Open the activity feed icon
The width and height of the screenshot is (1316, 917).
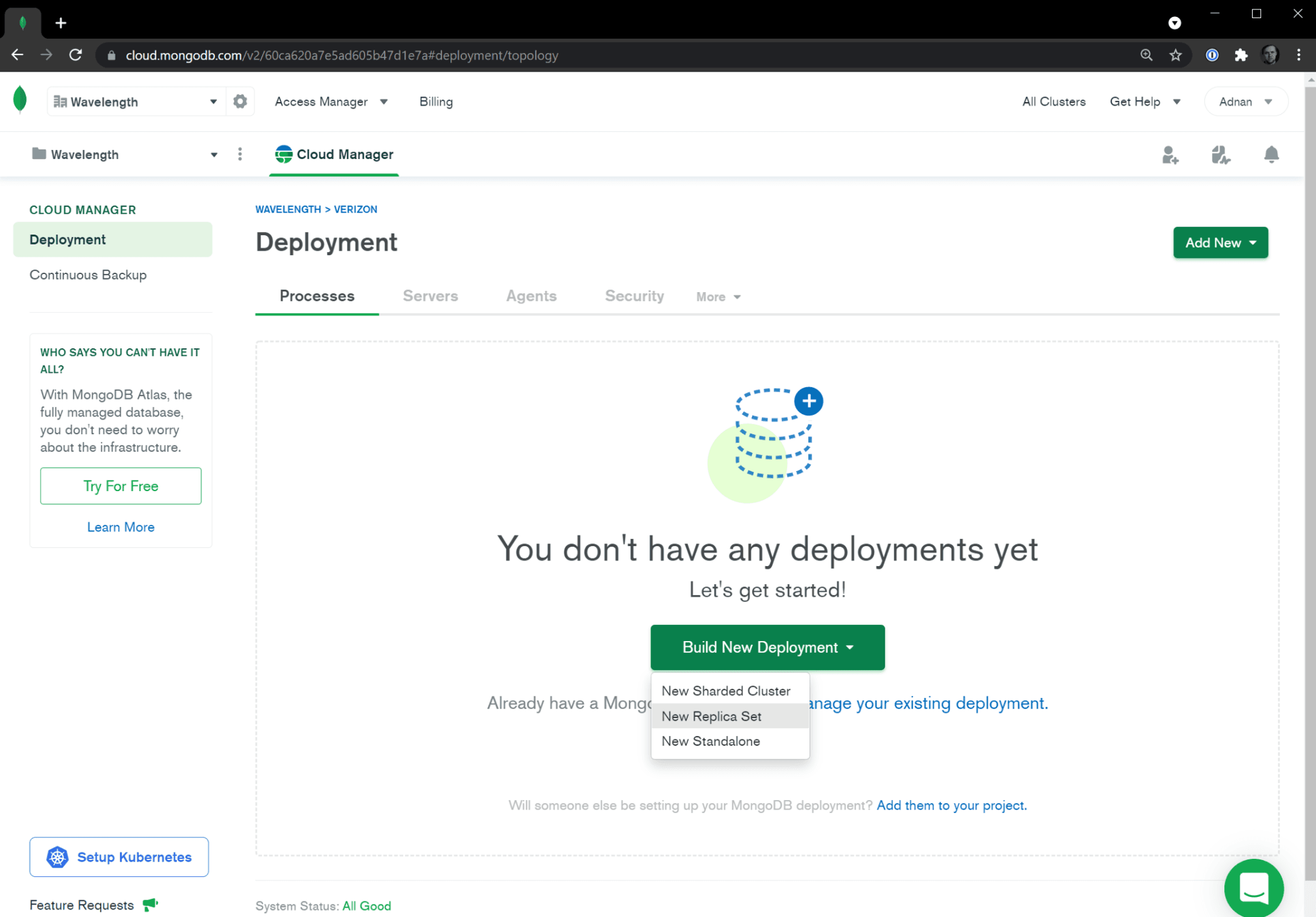1220,155
